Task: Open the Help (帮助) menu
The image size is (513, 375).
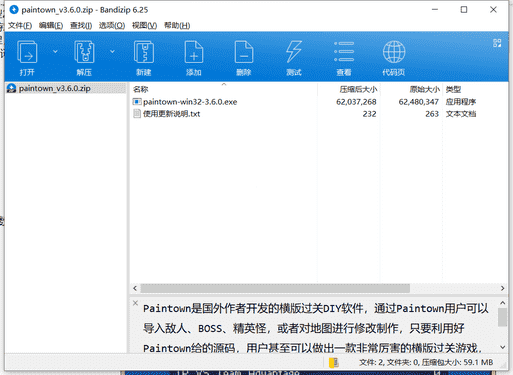Action: click(x=177, y=26)
